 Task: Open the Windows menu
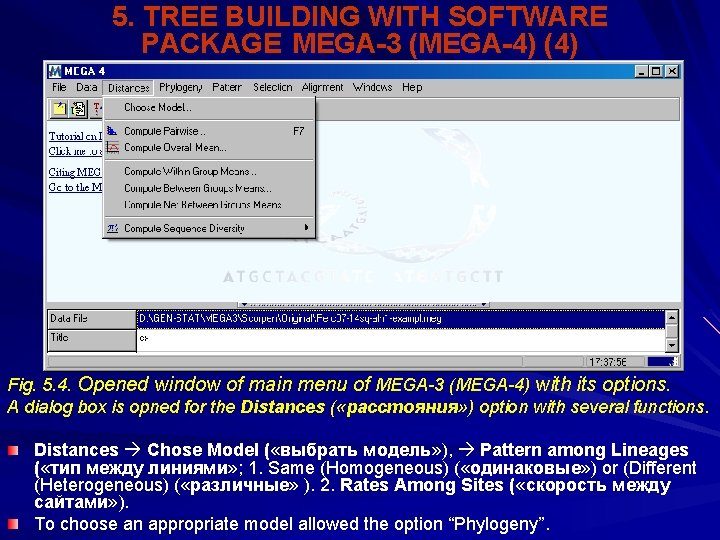372,87
